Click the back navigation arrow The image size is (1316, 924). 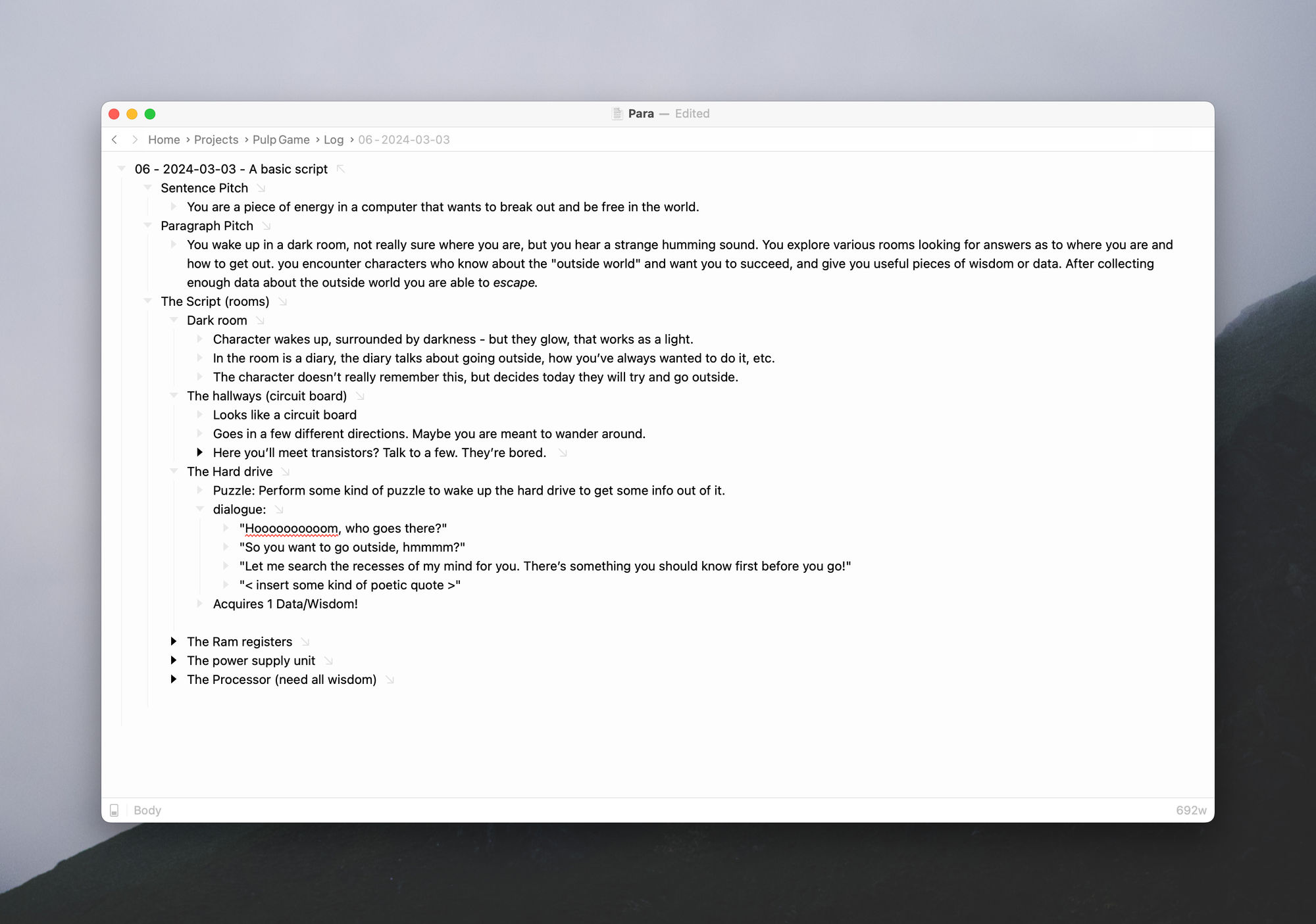pos(114,139)
